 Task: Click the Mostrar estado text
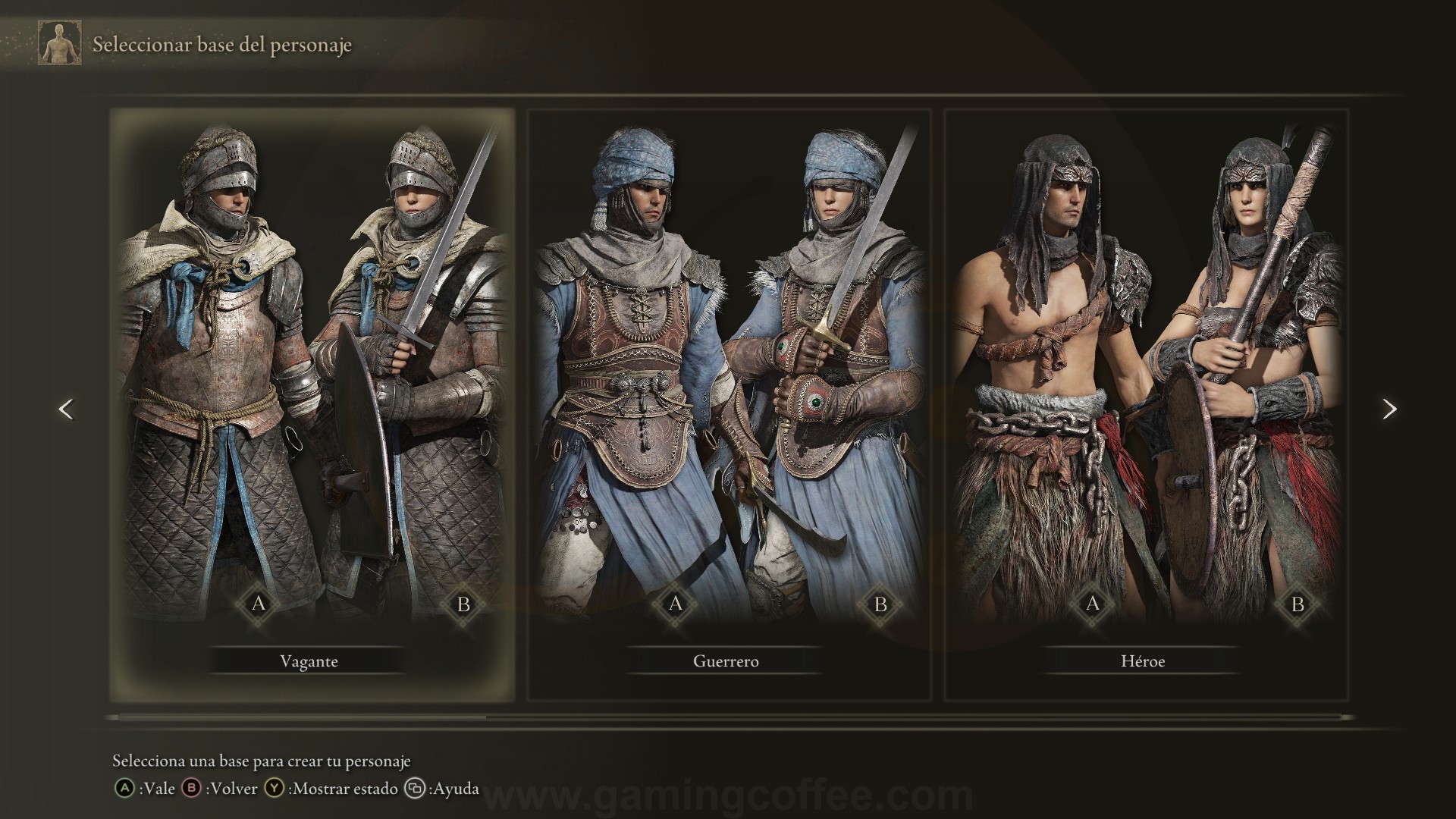coord(344,789)
